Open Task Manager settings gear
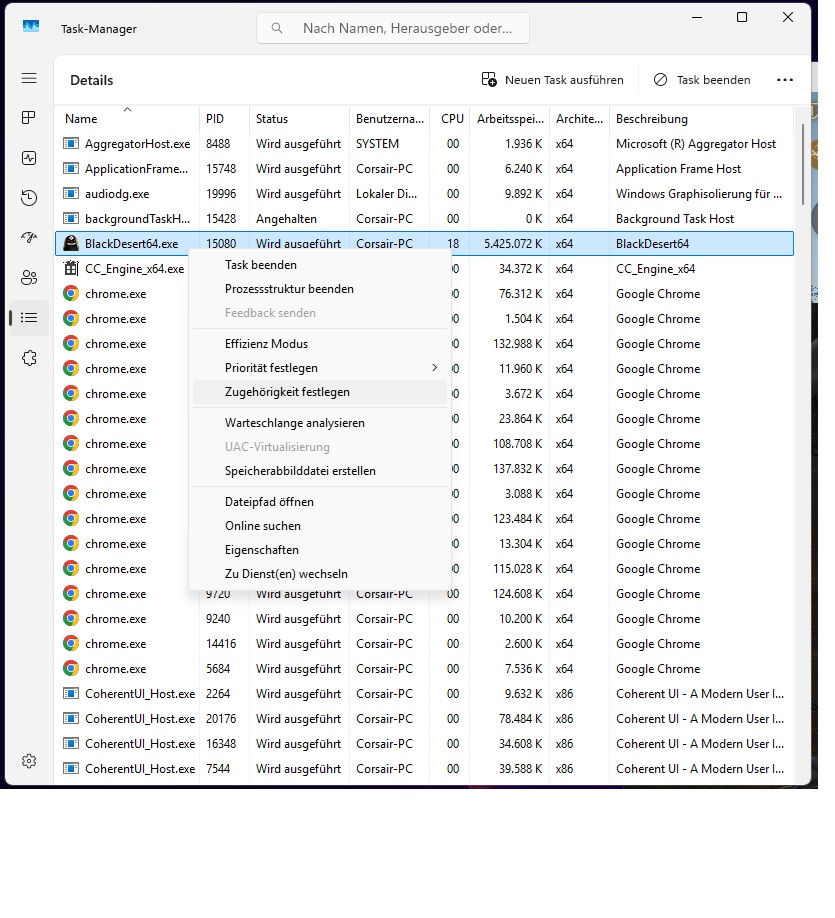 point(29,761)
